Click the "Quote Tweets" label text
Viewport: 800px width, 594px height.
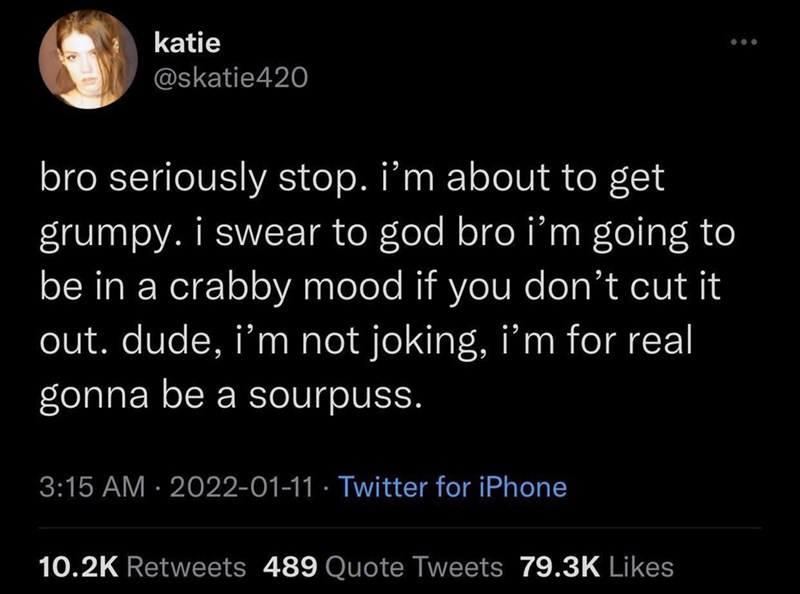pyautogui.click(x=414, y=567)
